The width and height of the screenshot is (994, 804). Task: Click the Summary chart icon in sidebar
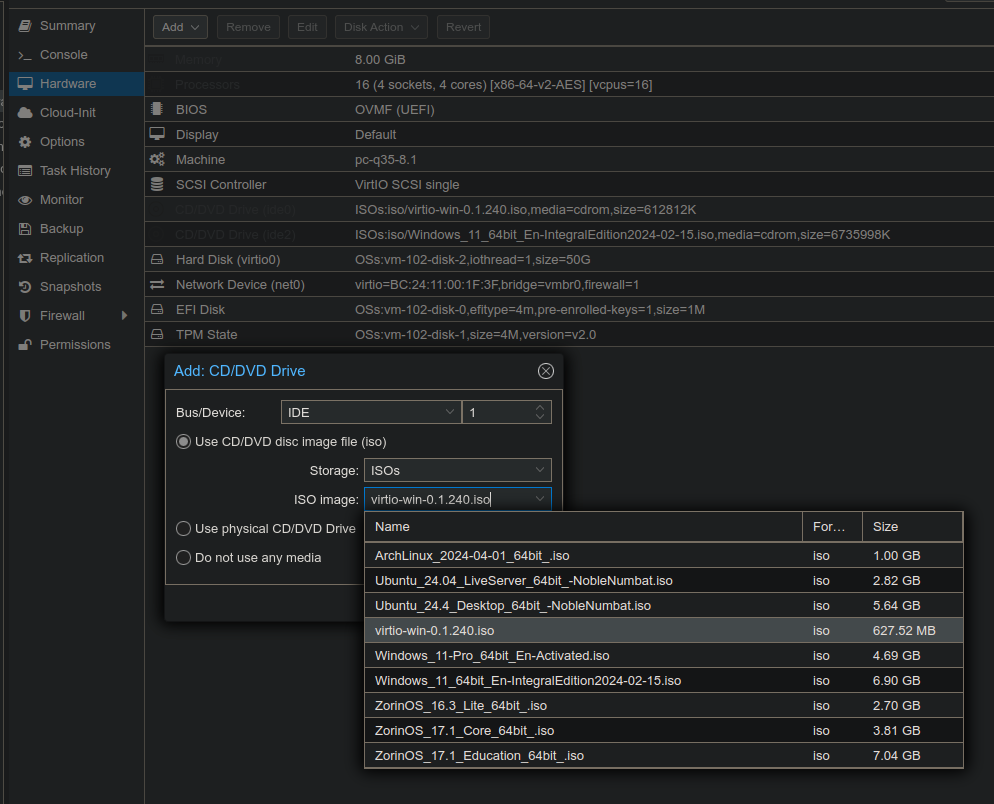[x=25, y=26]
